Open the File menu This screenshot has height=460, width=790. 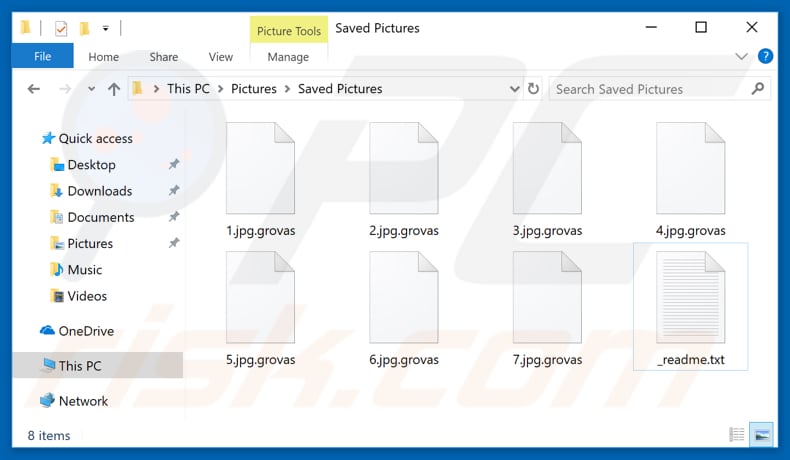coord(42,56)
